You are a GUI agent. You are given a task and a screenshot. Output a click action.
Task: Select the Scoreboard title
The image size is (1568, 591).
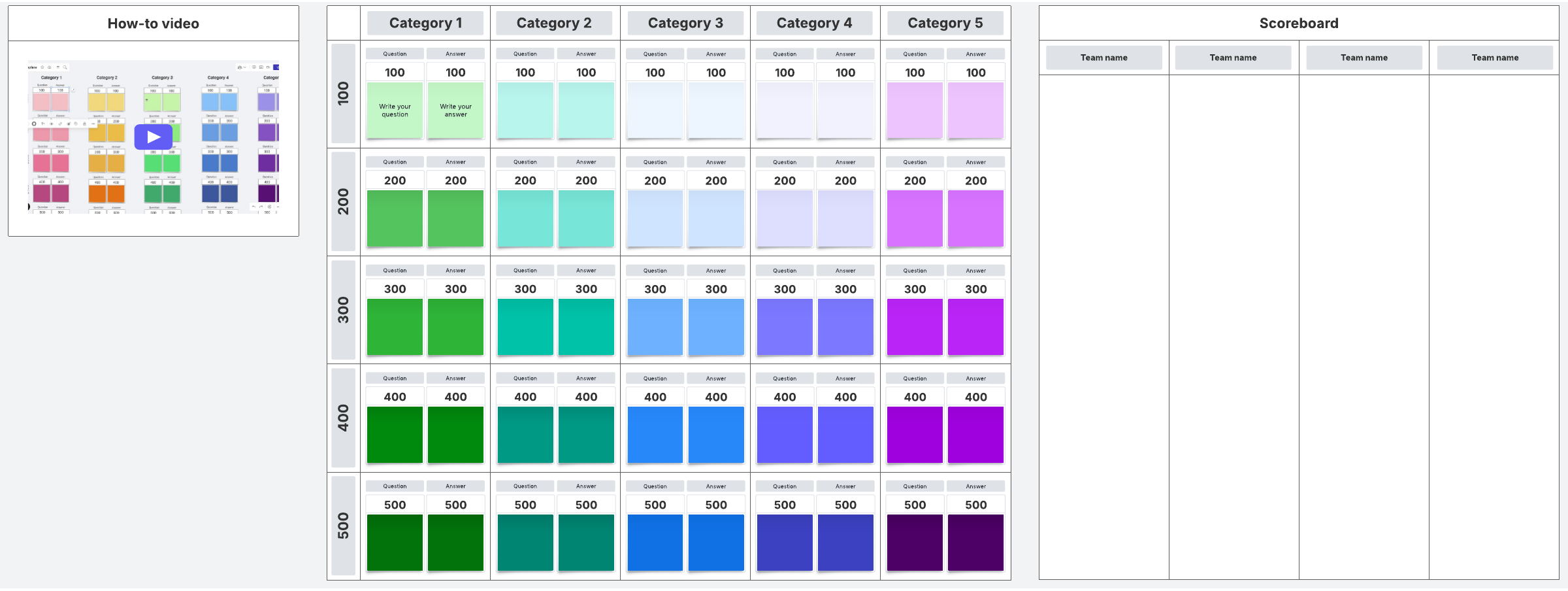click(1298, 24)
